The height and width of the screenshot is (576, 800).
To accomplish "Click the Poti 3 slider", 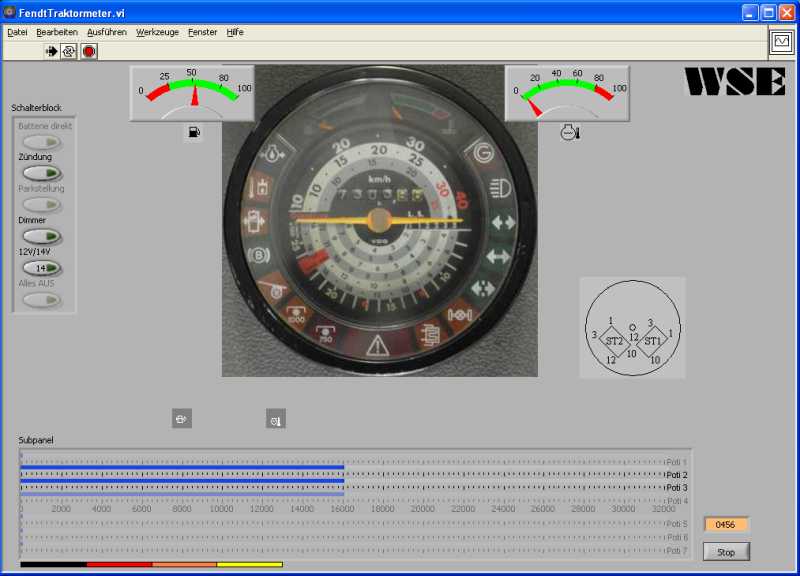I will pyautogui.click(x=342, y=486).
